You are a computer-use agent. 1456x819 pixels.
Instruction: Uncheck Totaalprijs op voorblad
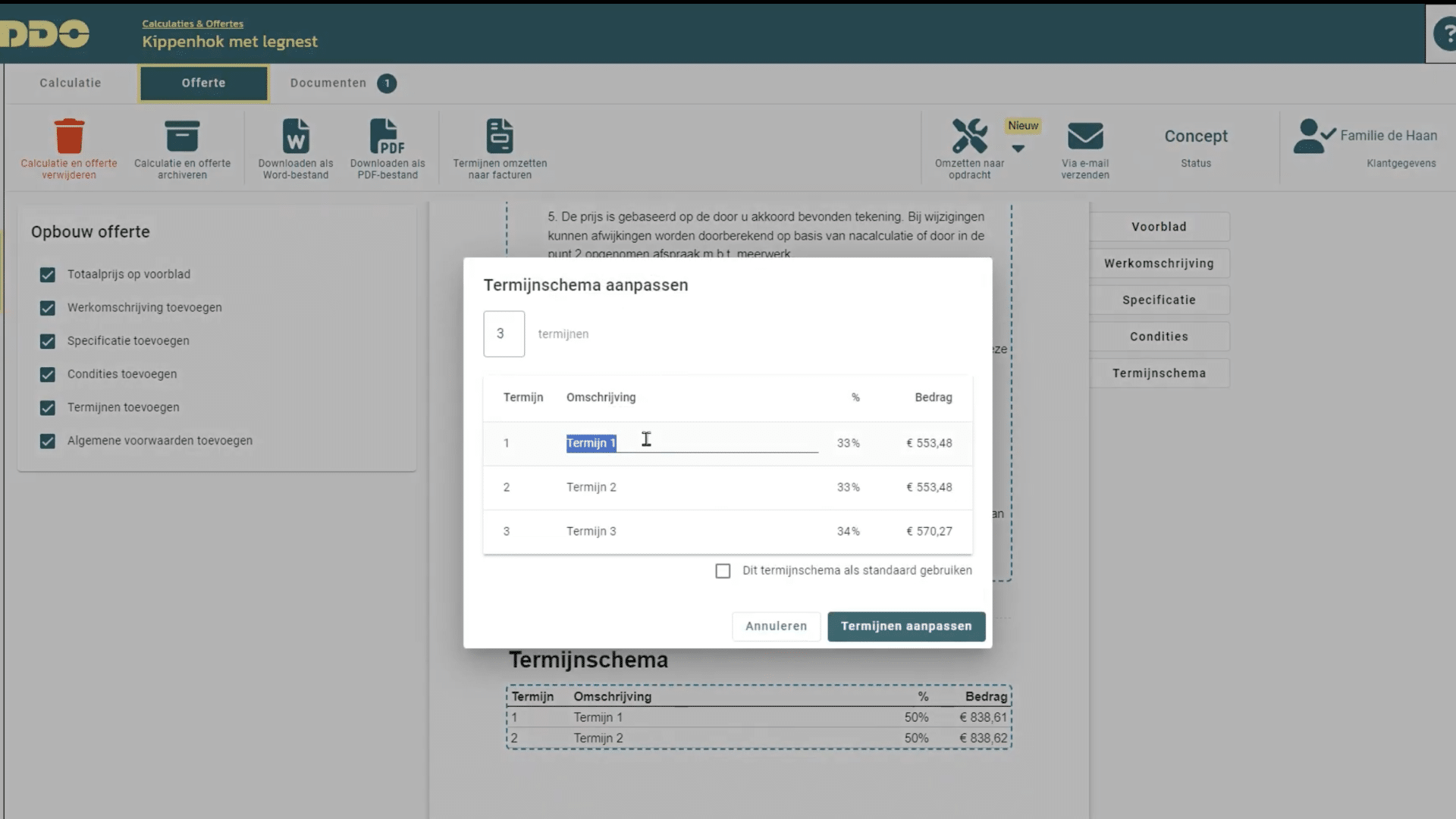coord(48,275)
